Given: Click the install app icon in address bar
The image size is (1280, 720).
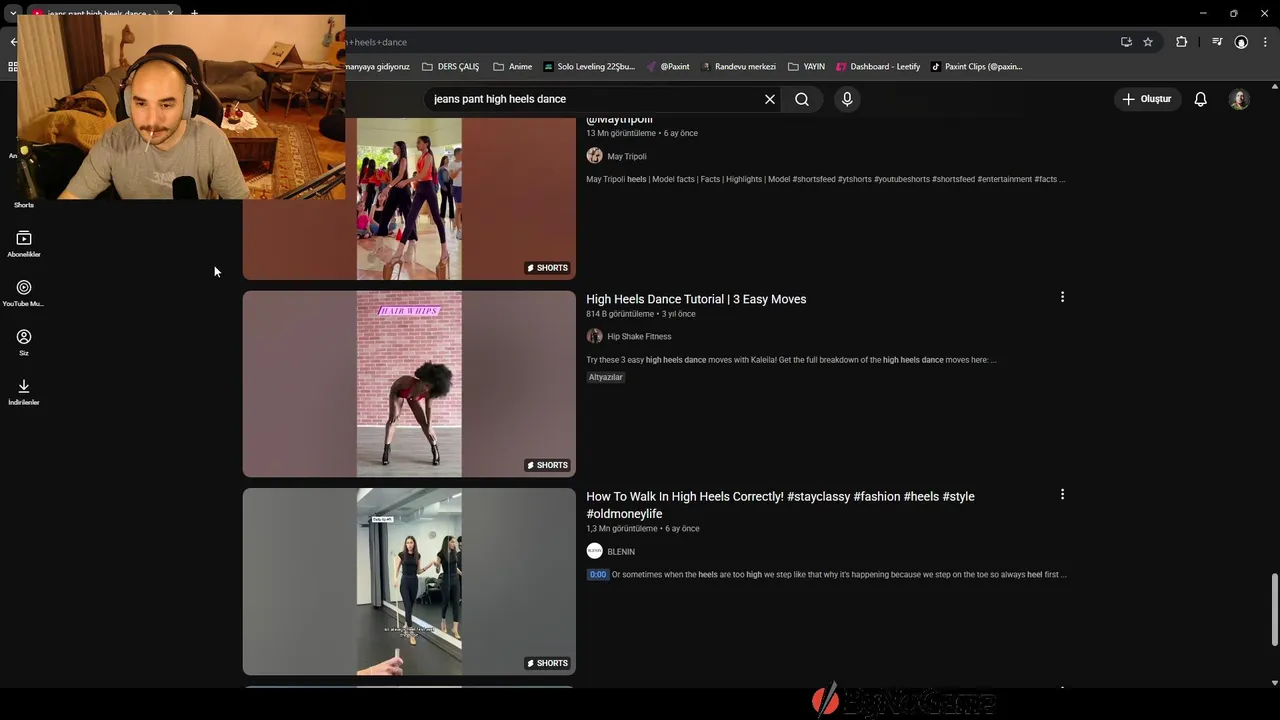Looking at the screenshot, I should (x=1126, y=42).
